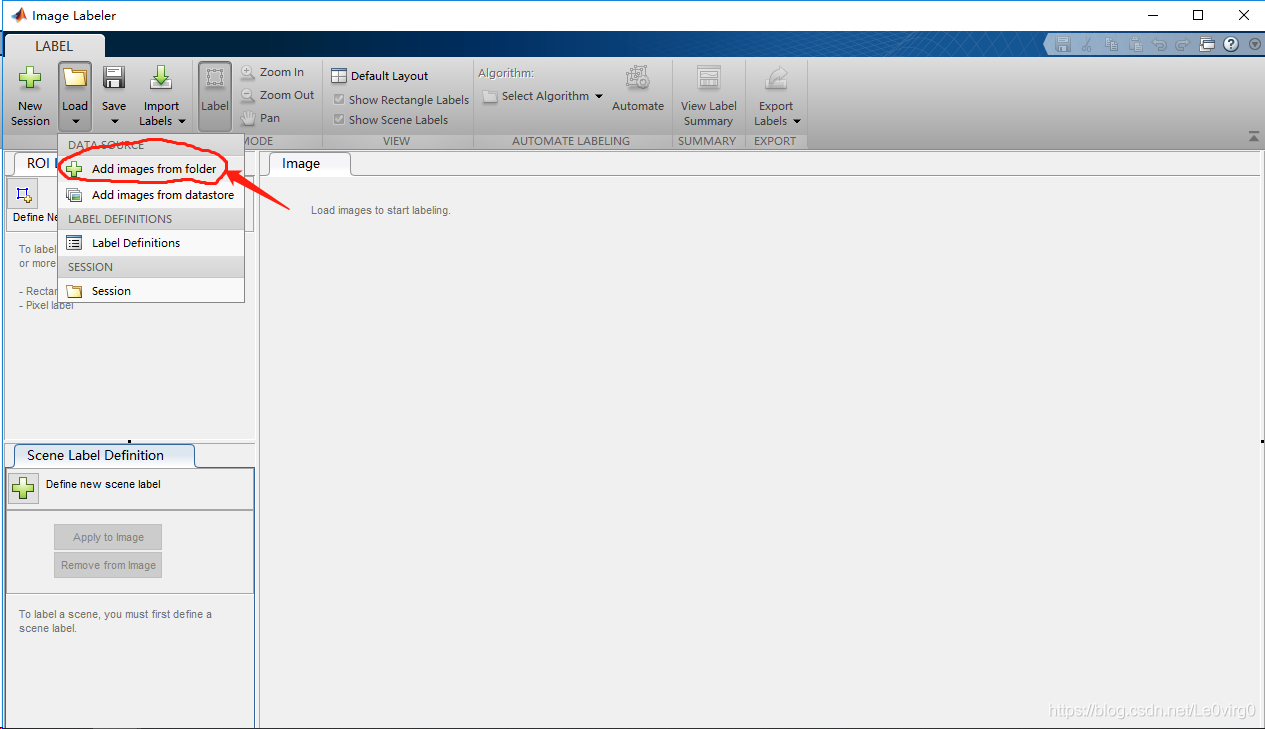This screenshot has height=729, width=1265.
Task: Toggle Show Scene Labels checkbox
Action: [339, 120]
